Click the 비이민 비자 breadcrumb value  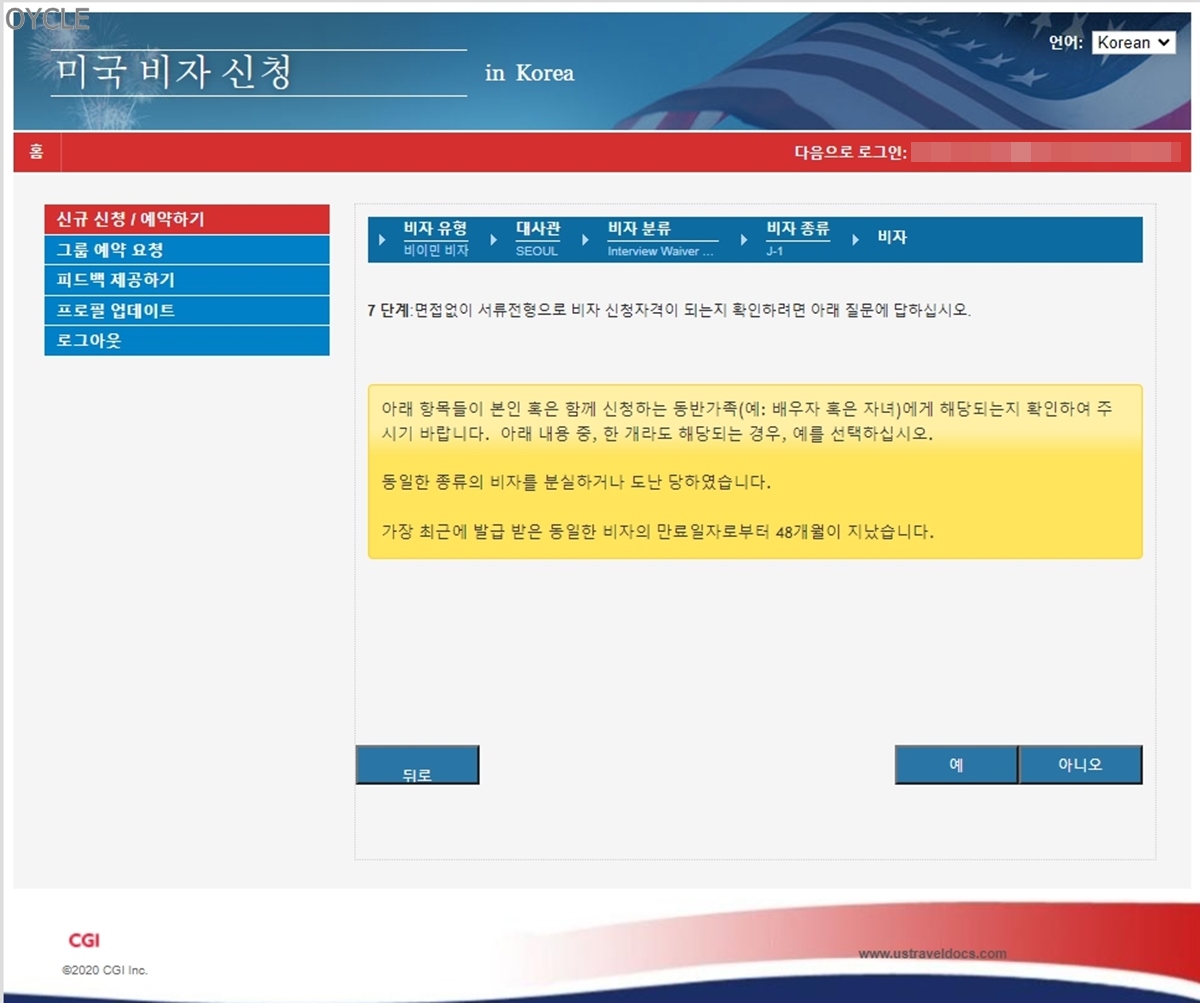coord(436,251)
